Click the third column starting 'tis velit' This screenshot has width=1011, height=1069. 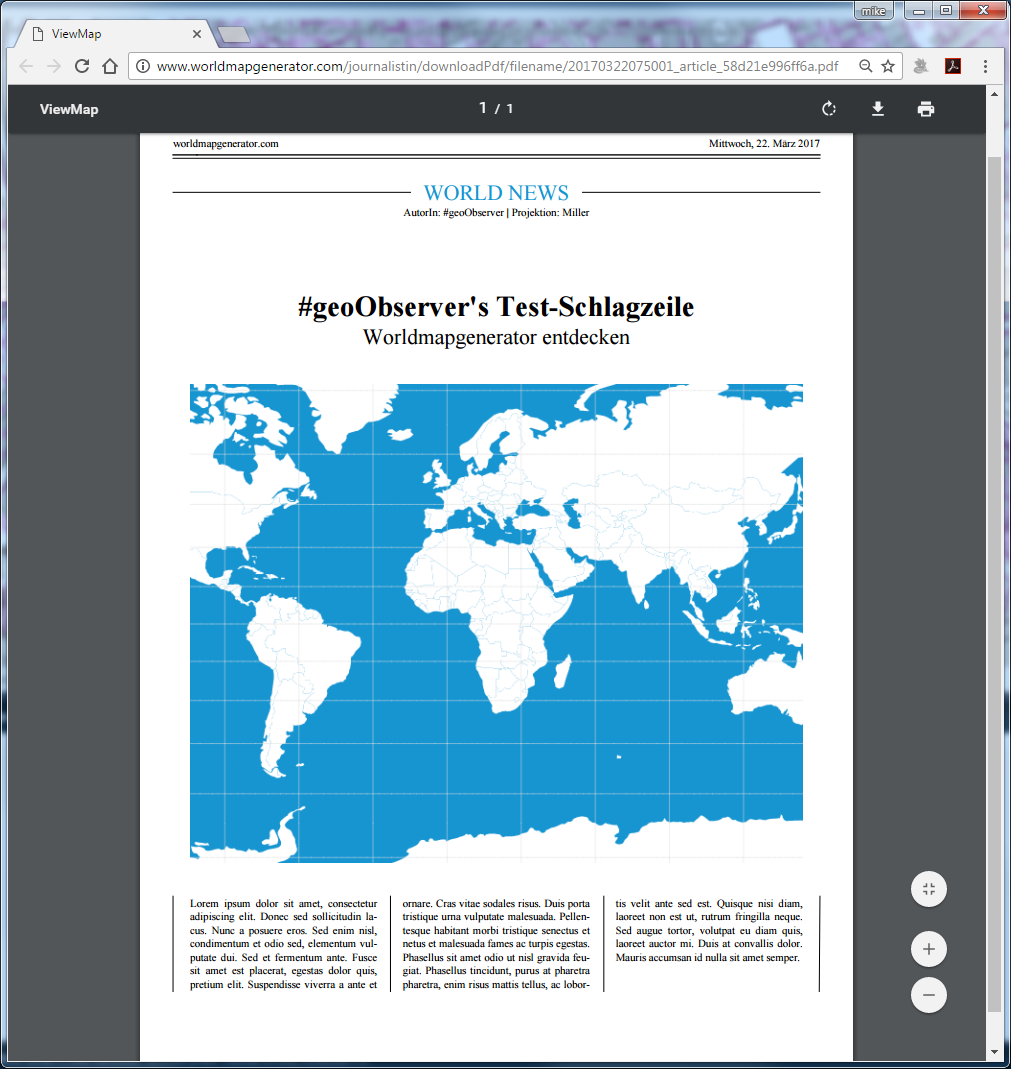pos(709,931)
